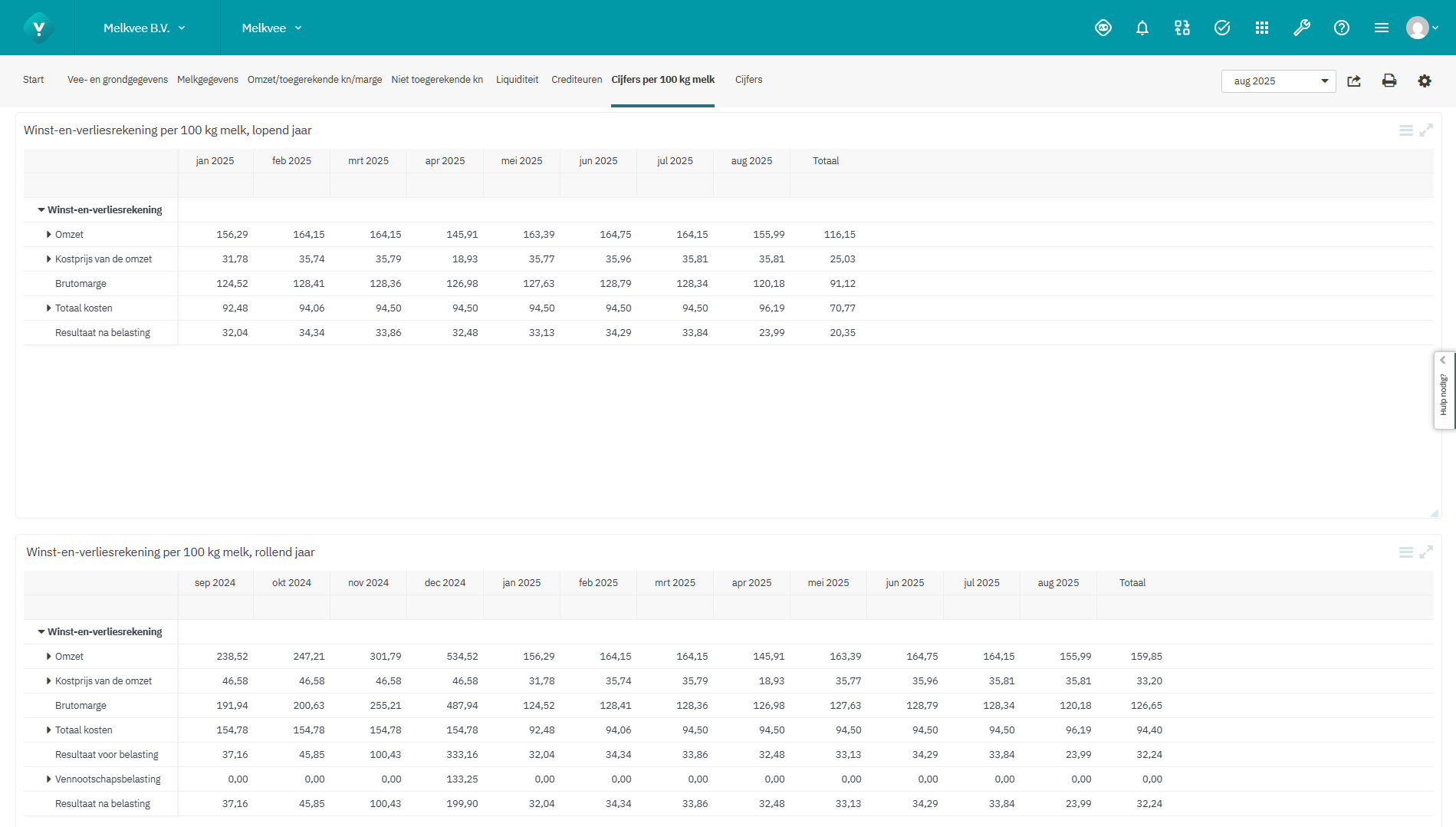Expand lopend jaar panel to fullscreen
Viewport: 1456px width, 827px height.
(x=1425, y=130)
